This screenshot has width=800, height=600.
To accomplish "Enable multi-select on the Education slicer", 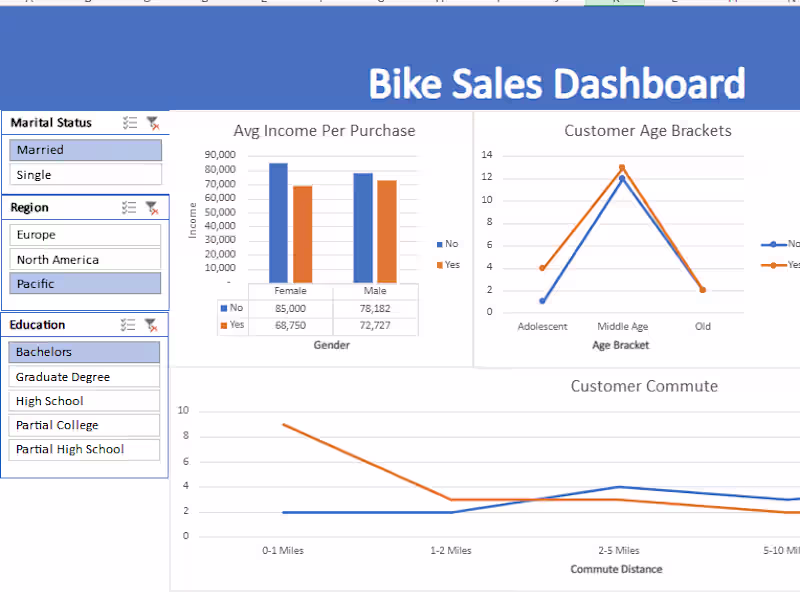I will 130,324.
